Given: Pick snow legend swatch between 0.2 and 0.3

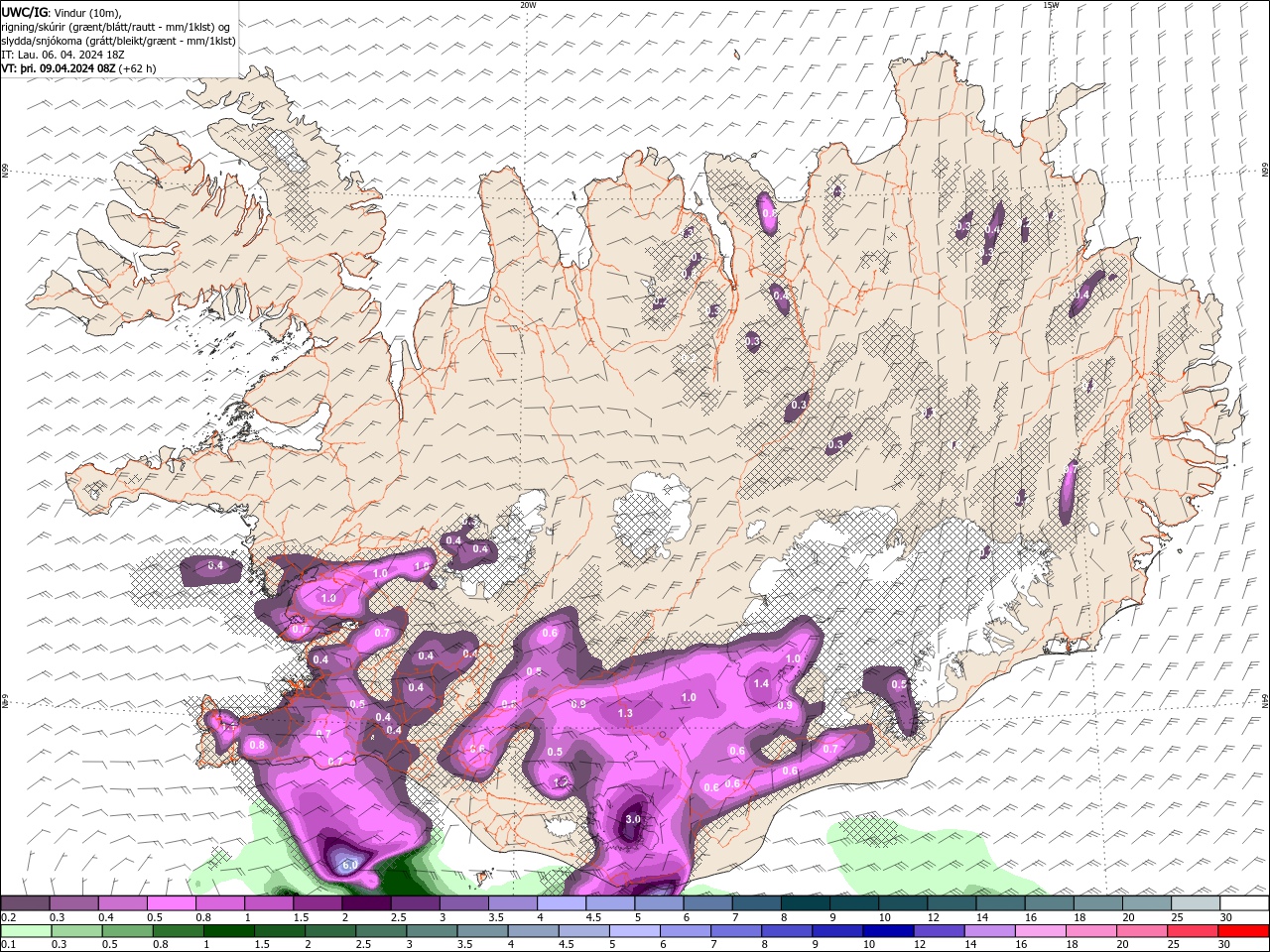Looking at the screenshot, I should click(25, 903).
